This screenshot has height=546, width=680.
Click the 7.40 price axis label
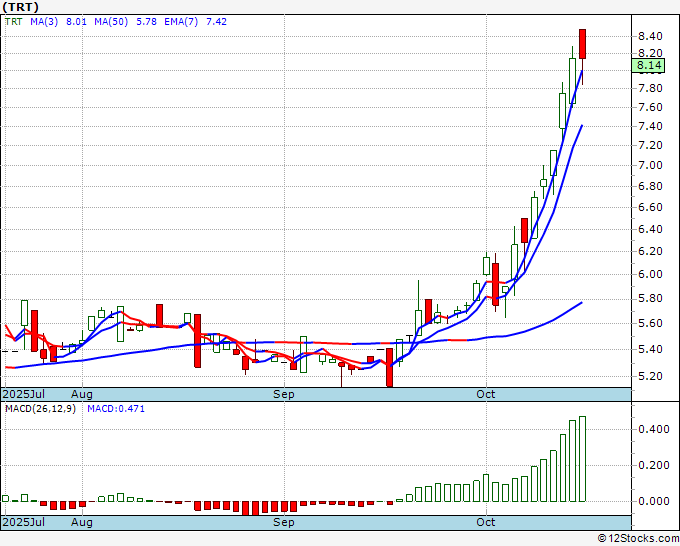point(650,126)
